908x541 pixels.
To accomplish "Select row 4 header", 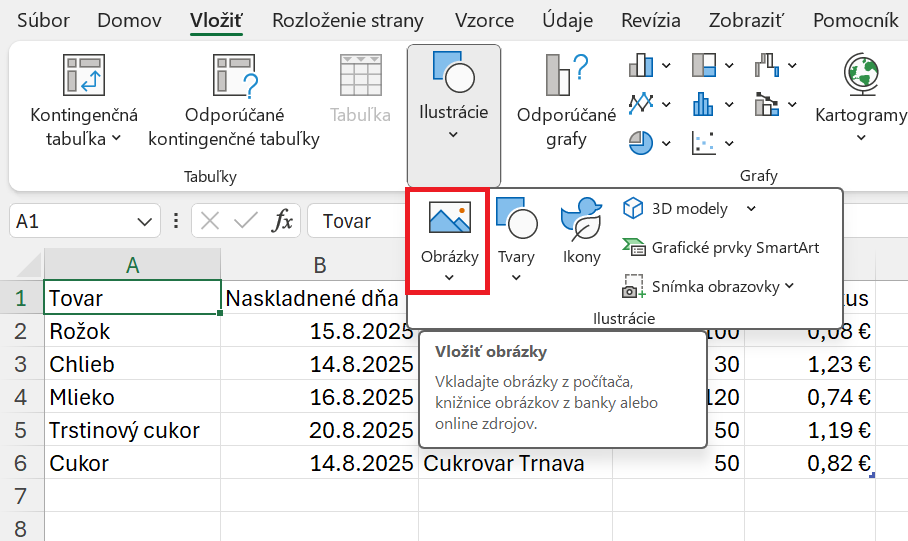I will pos(21,397).
